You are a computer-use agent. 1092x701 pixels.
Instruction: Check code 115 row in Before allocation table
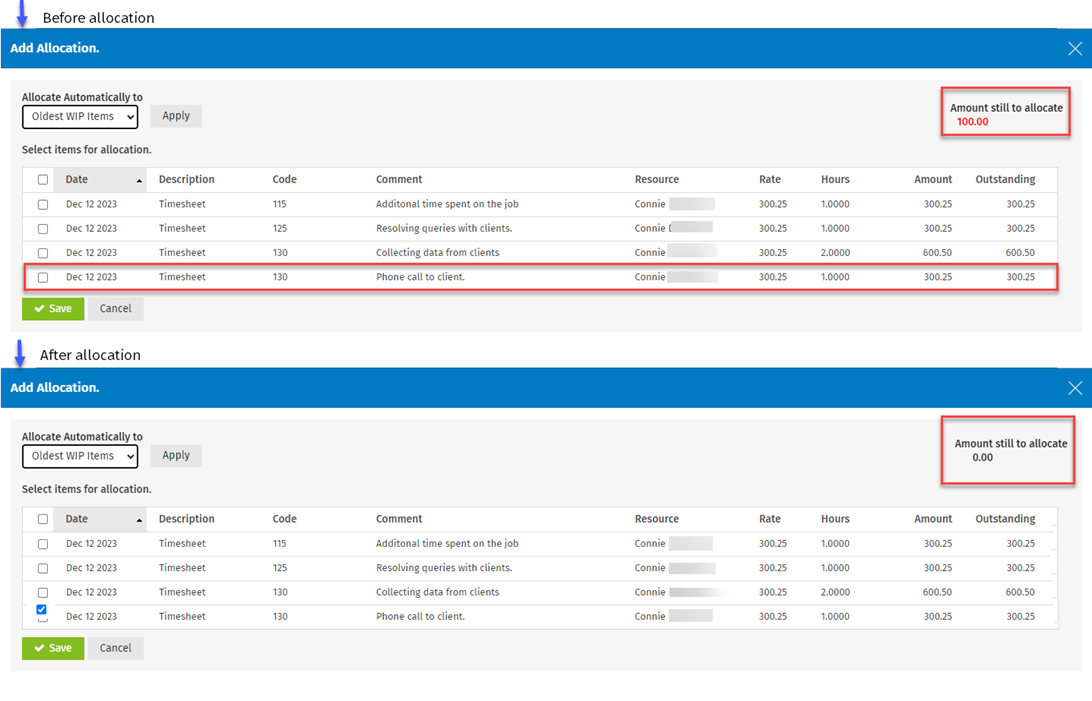point(43,205)
